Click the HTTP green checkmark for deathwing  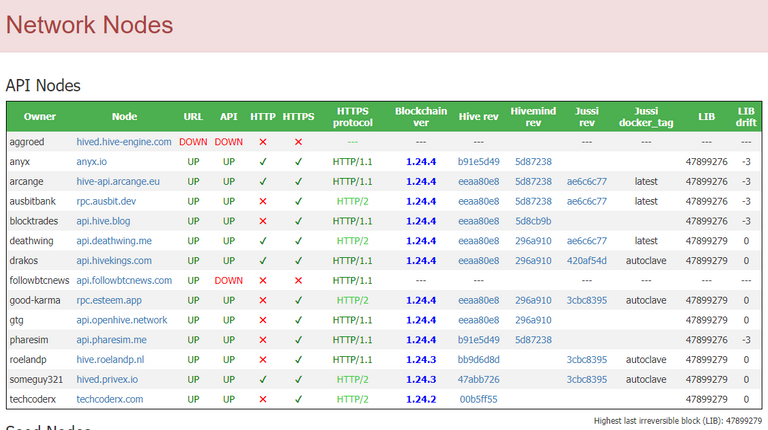coord(263,241)
